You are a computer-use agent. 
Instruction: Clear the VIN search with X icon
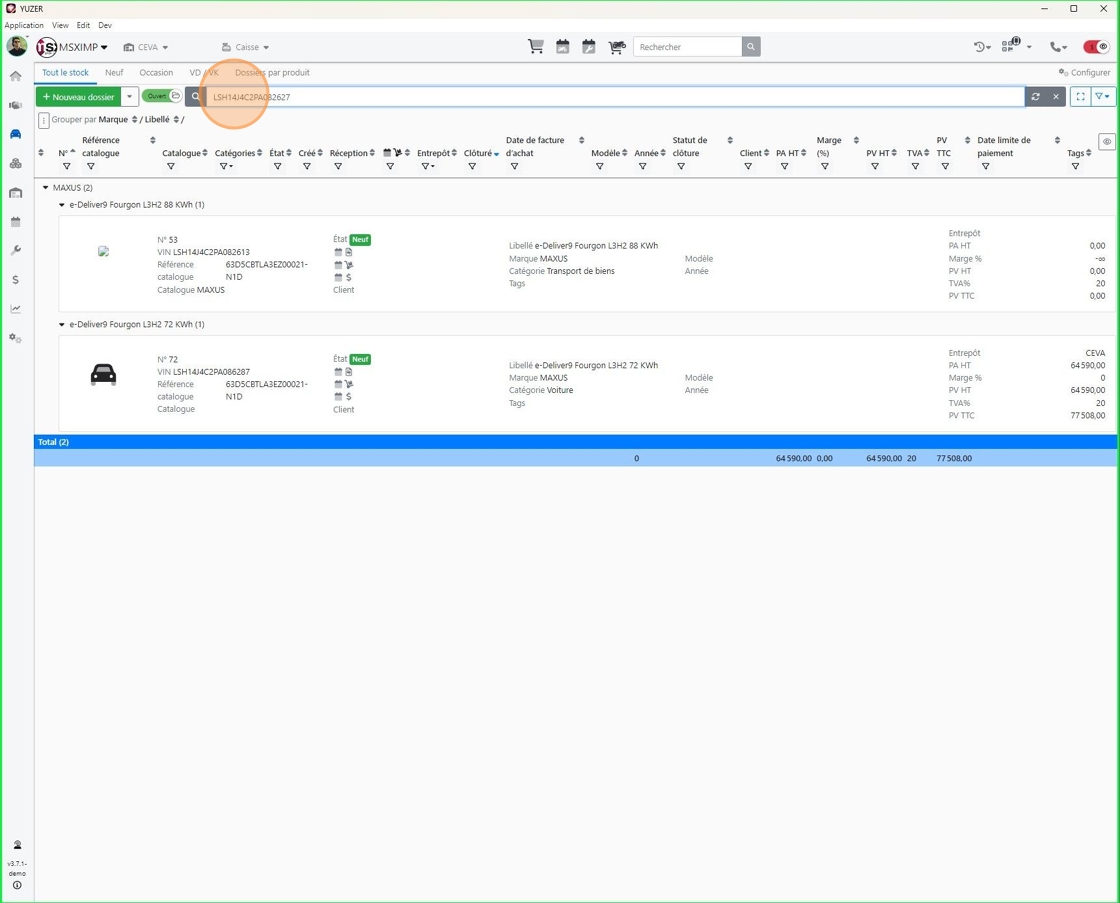[x=1056, y=96]
